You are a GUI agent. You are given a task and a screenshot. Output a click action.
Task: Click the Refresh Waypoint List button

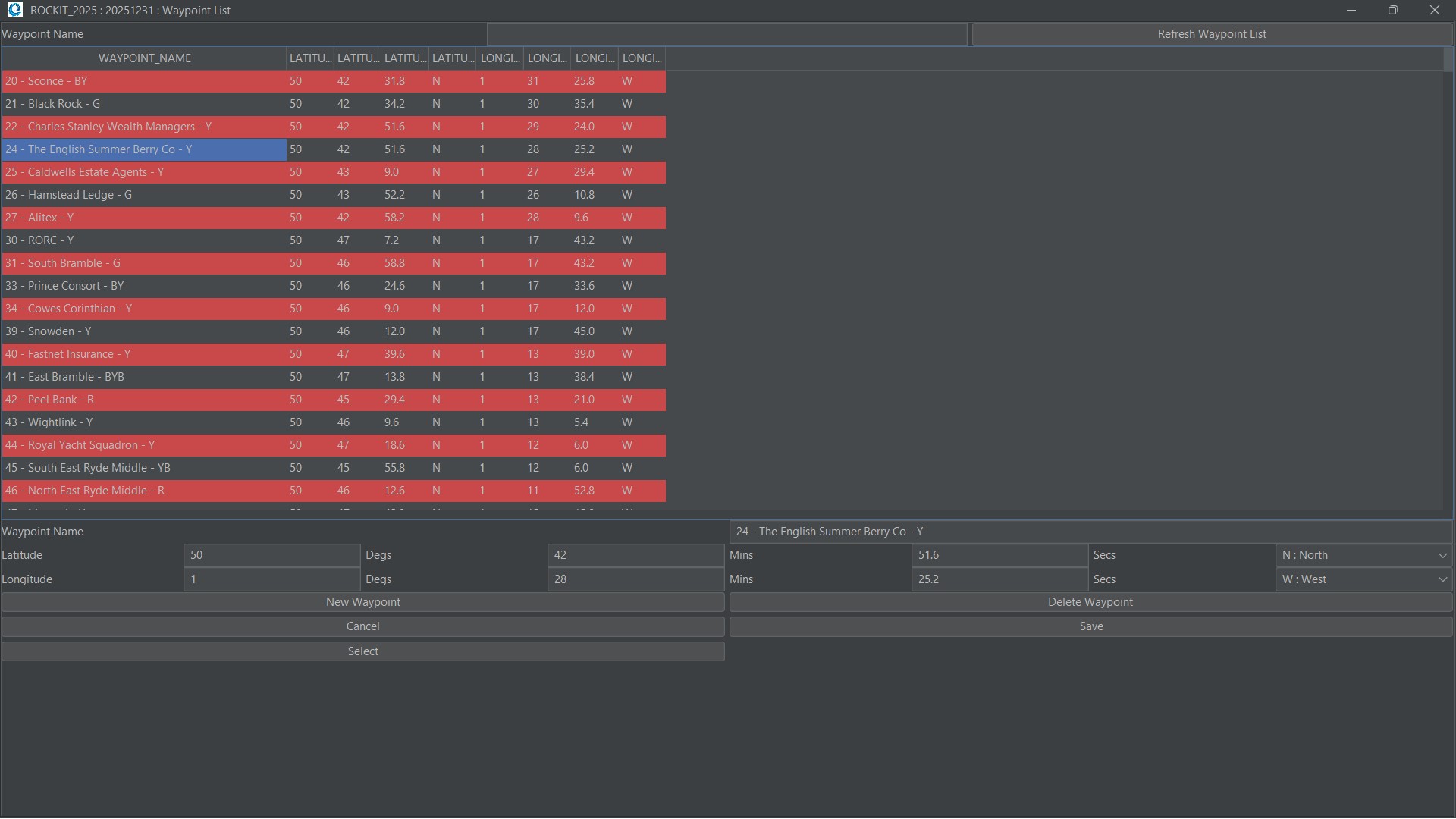pos(1211,34)
